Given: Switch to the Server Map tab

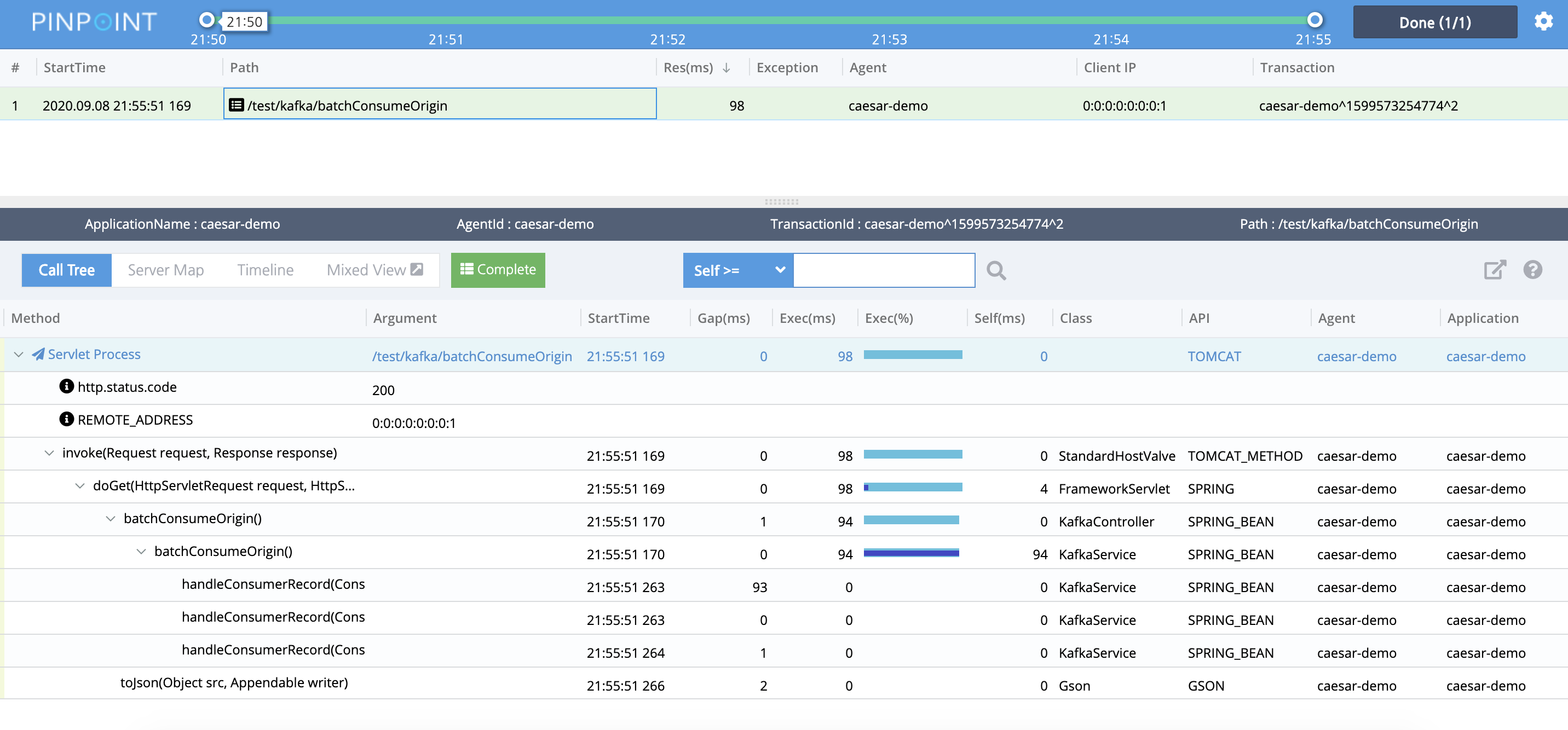Looking at the screenshot, I should pyautogui.click(x=165, y=270).
